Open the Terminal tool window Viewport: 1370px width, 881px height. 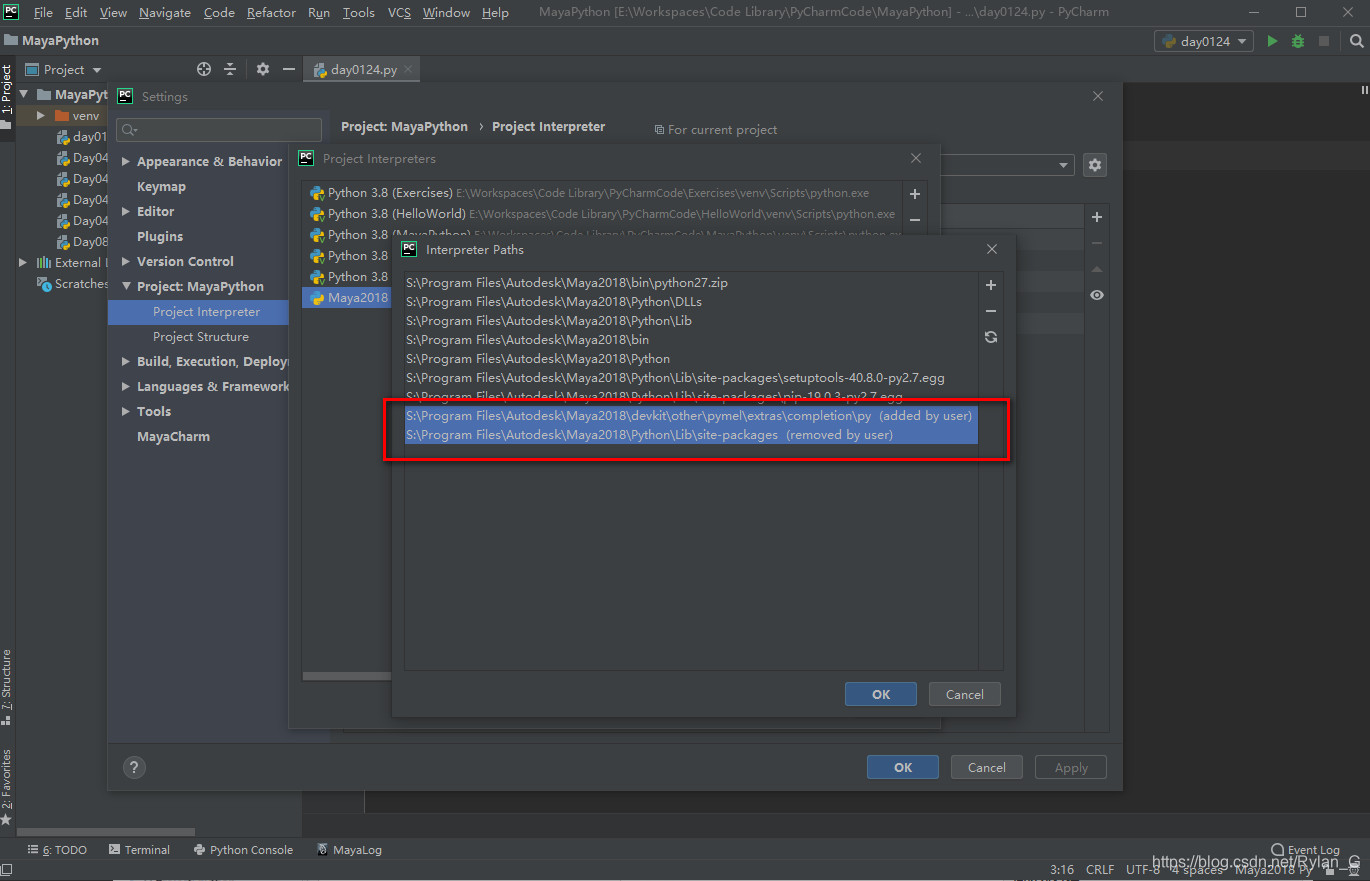click(140, 850)
